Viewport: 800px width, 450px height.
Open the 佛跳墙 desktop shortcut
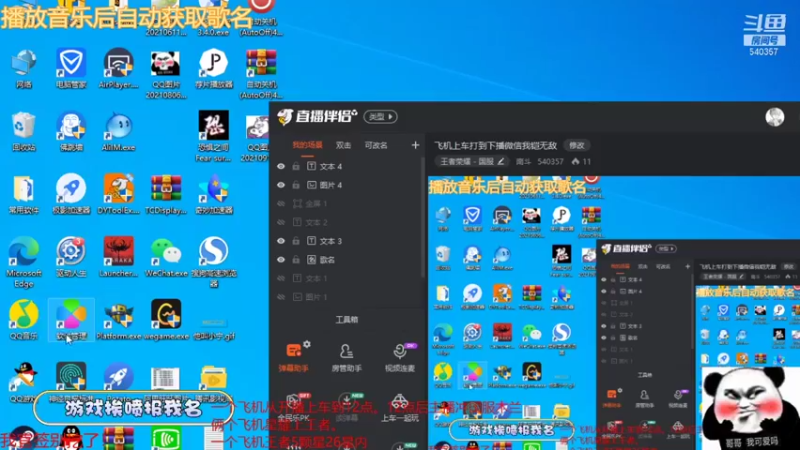coord(70,132)
